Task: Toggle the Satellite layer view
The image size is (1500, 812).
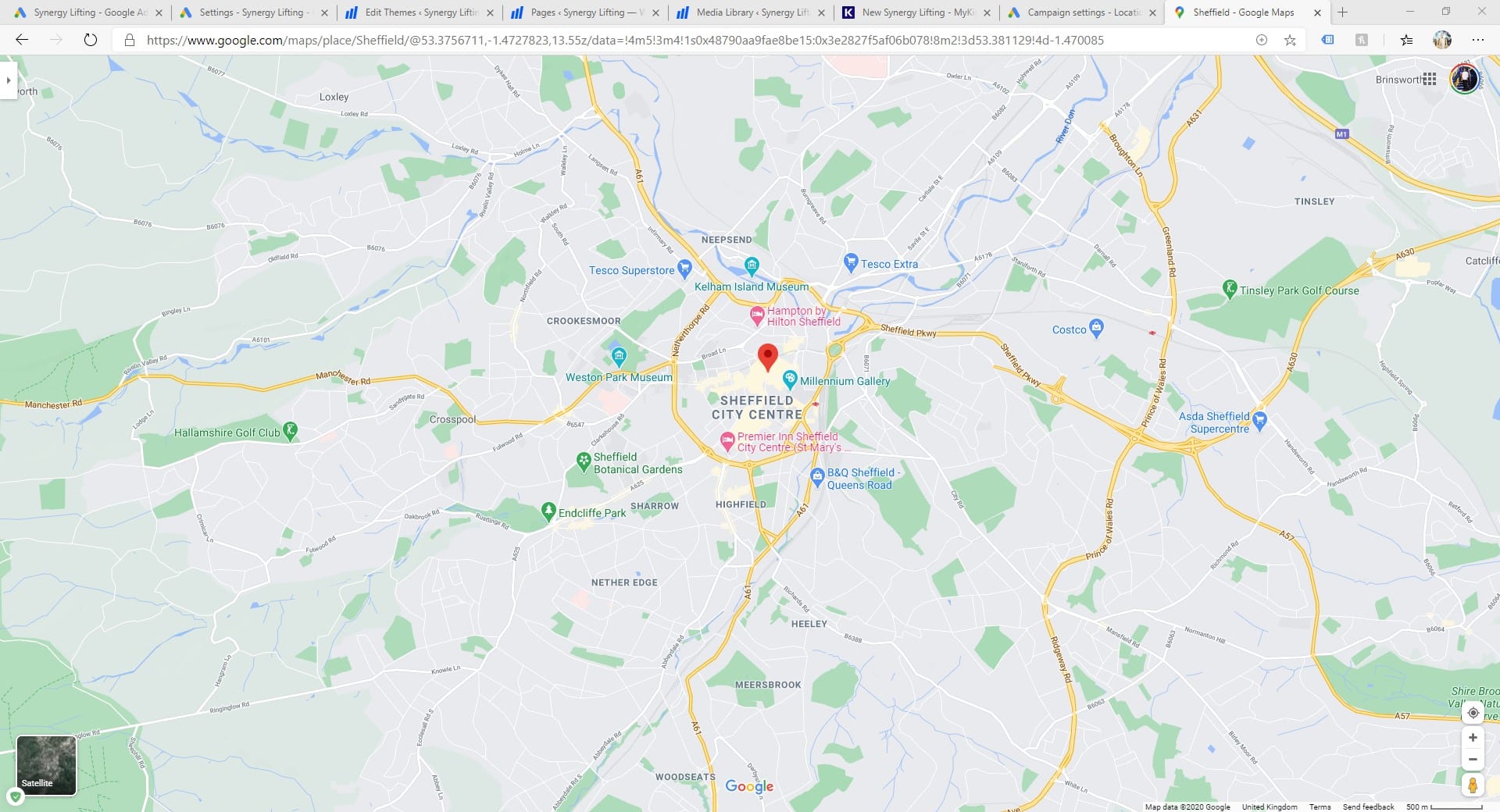Action: (46, 765)
